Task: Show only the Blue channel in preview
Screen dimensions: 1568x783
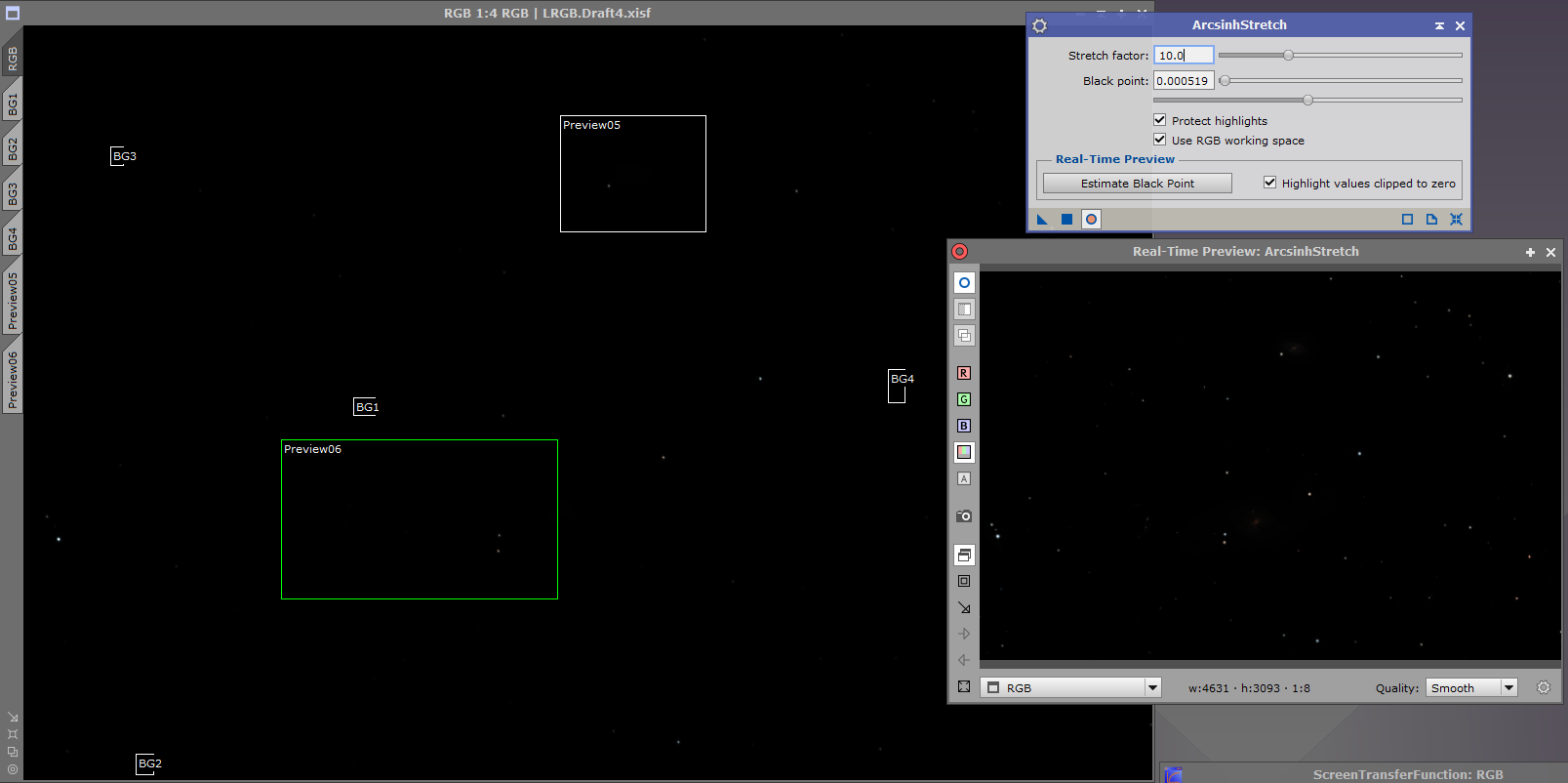Action: tap(964, 426)
